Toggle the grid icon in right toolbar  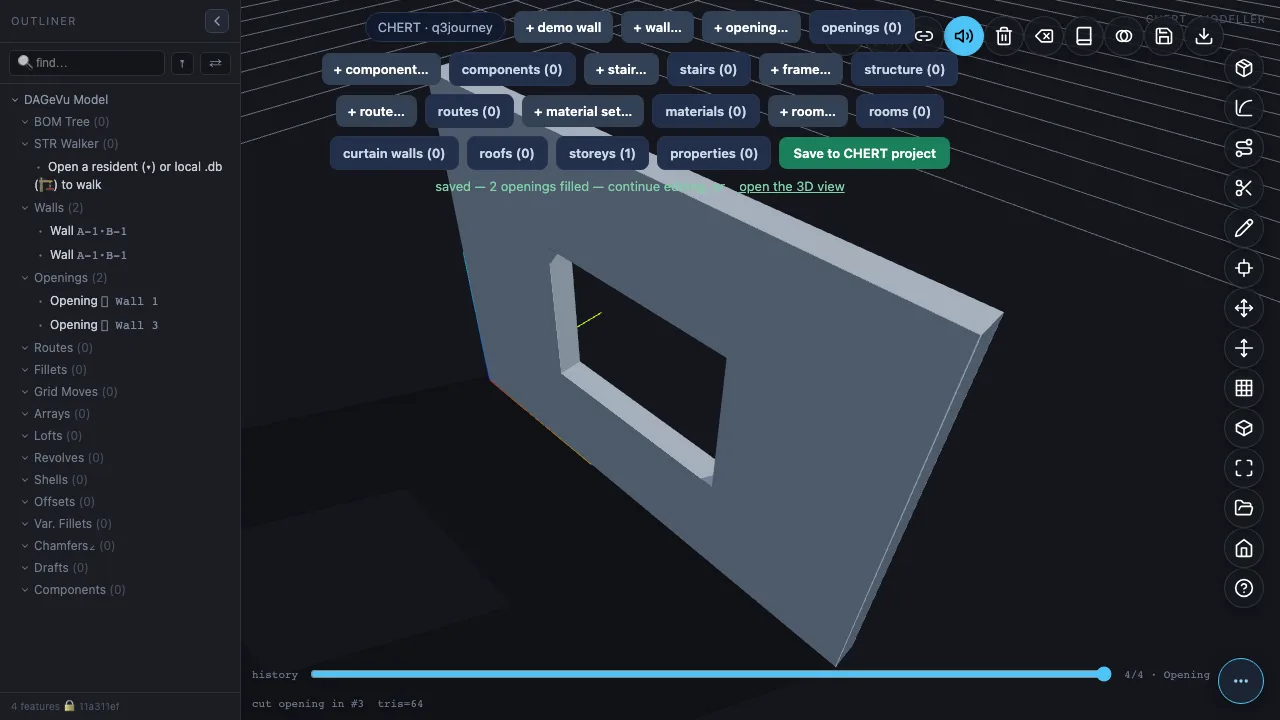(x=1244, y=388)
